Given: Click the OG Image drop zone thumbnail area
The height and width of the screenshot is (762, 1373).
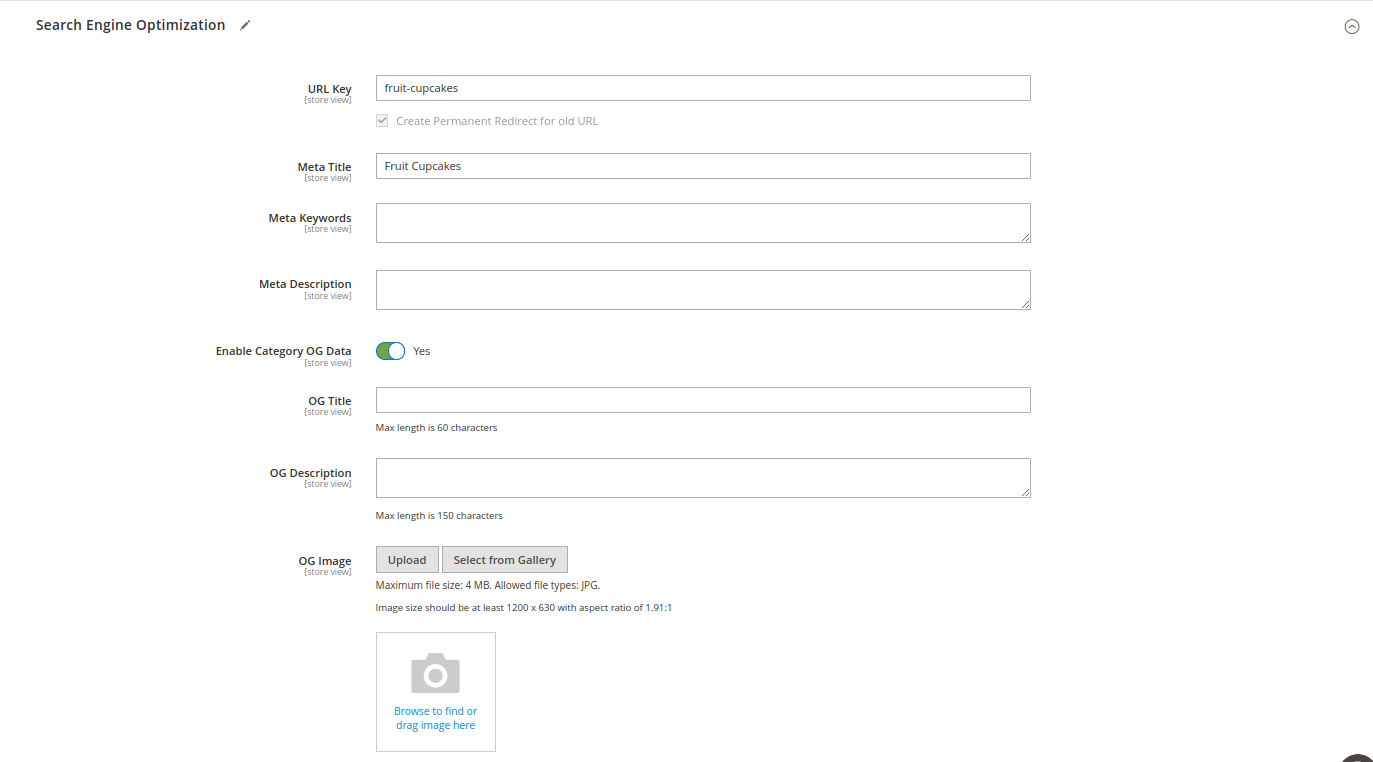Looking at the screenshot, I should coord(436,691).
